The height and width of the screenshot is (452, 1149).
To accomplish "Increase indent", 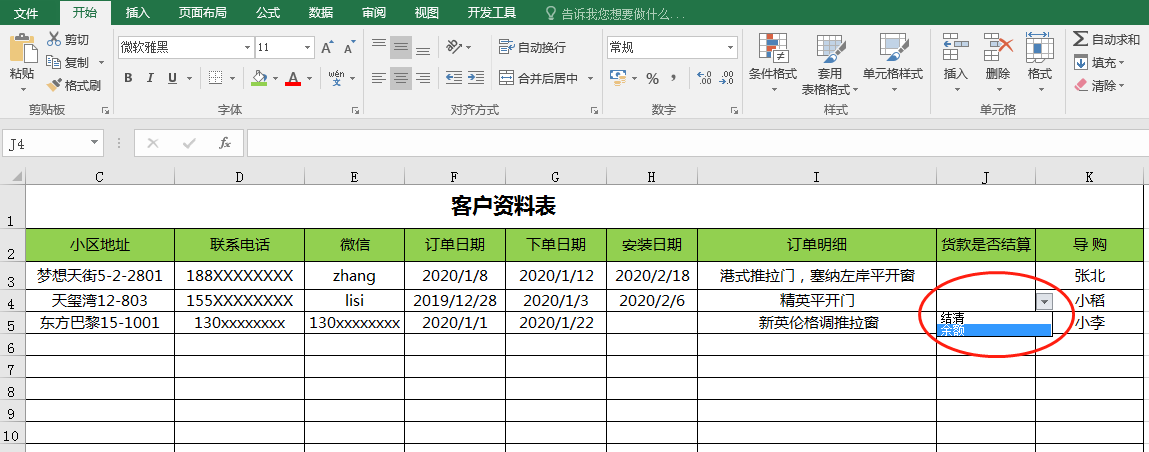I will pos(476,78).
